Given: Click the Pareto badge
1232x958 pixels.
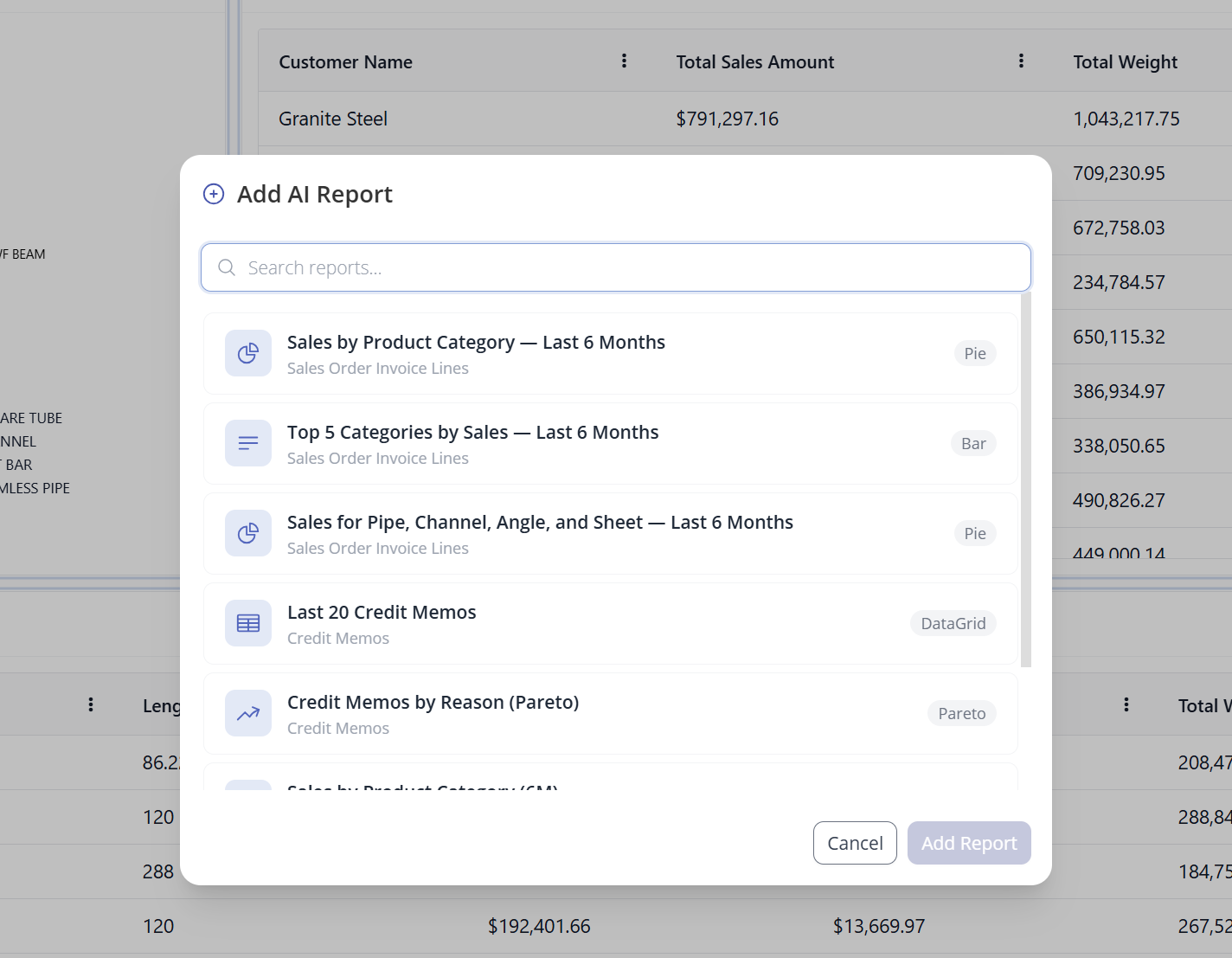Looking at the screenshot, I should pos(962,713).
